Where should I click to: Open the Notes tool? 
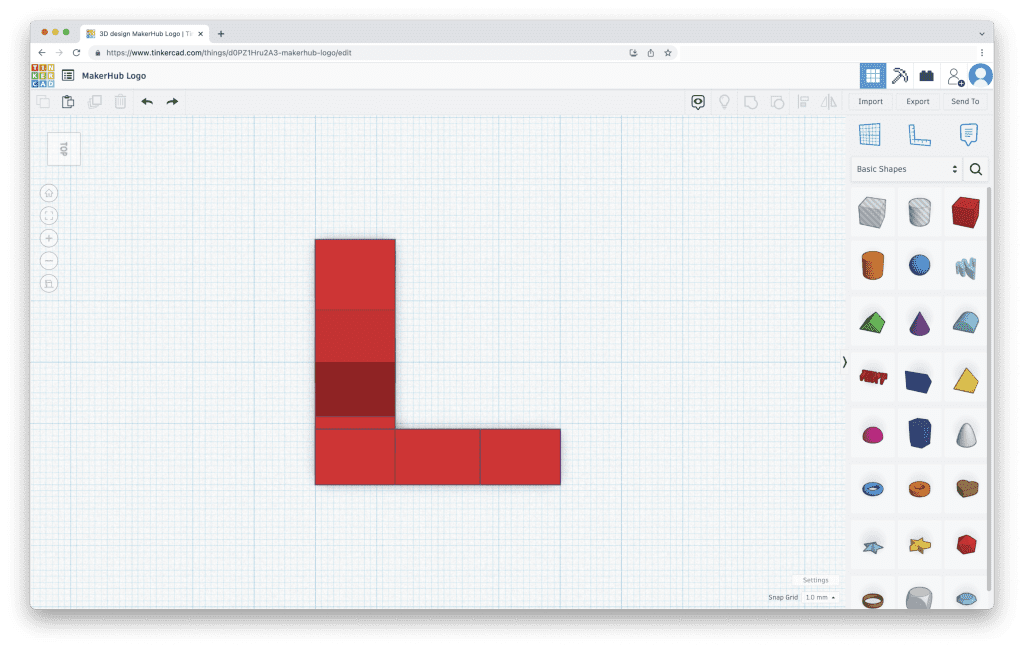(x=968, y=135)
